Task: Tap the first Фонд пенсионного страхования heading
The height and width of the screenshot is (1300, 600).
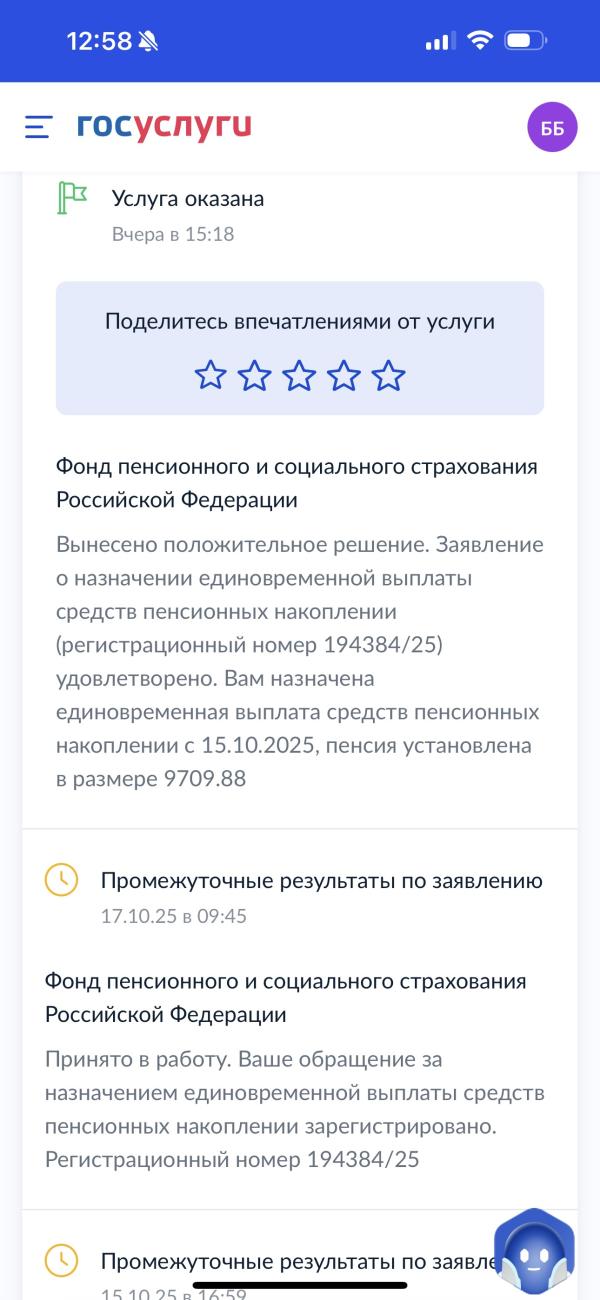Action: [x=296, y=483]
